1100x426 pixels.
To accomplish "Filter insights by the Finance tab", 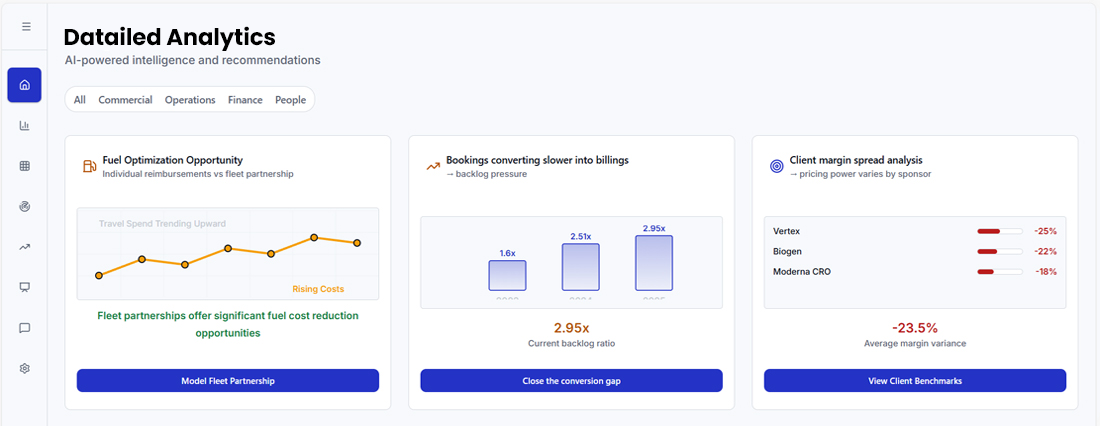I will 245,100.
